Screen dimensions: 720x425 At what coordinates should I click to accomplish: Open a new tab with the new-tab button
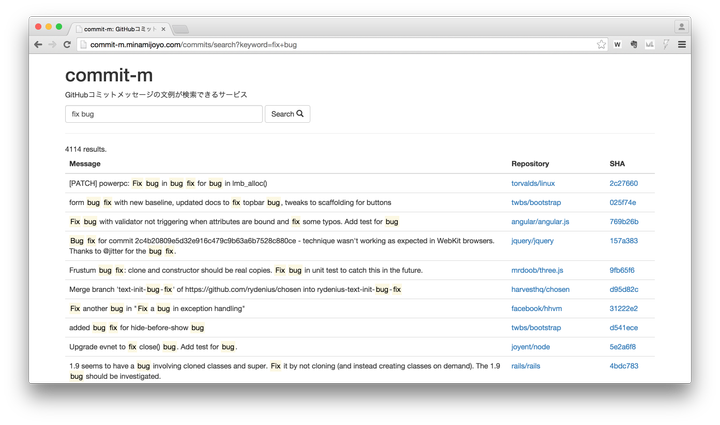point(180,29)
